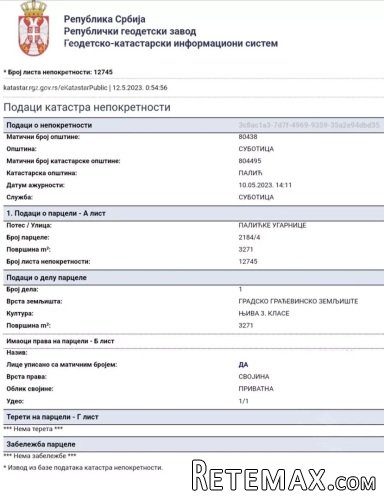Select culture value 'ЊИВА 3. КЛАСЕ'
384x500 pixels.
click(x=264, y=313)
